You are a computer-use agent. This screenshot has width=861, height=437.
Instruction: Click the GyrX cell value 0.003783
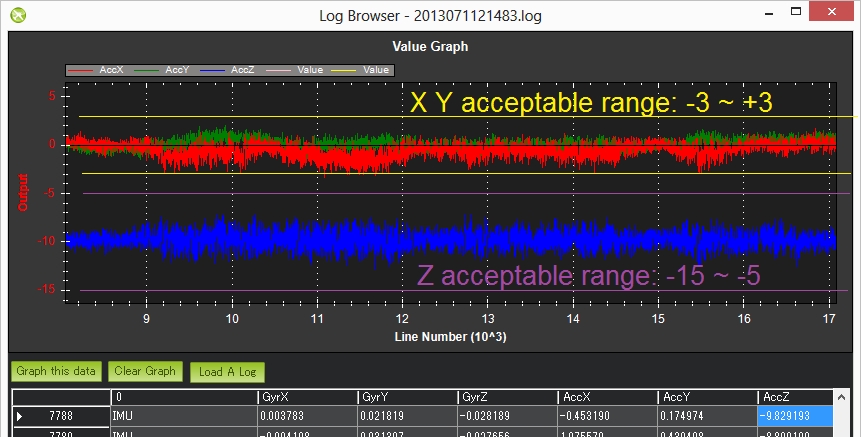click(x=306, y=415)
